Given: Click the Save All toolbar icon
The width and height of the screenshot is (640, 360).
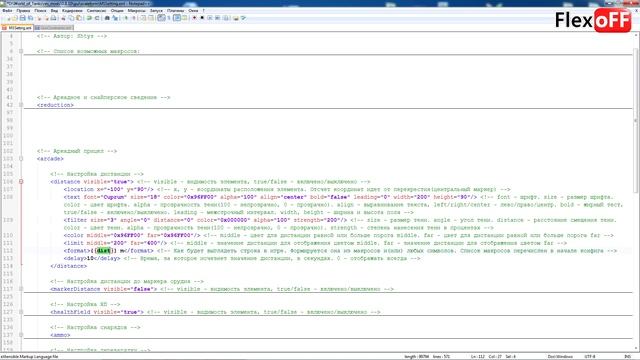Looking at the screenshot, I should point(30,18).
